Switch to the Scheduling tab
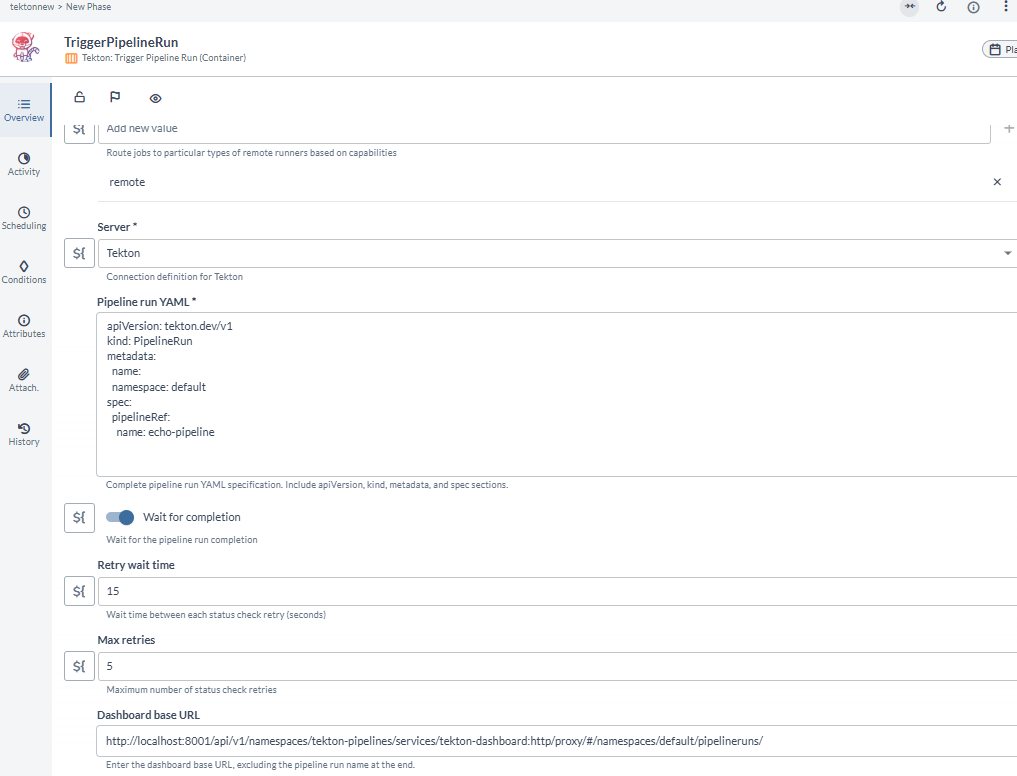Viewport: 1017px width, 776px height. 24,218
